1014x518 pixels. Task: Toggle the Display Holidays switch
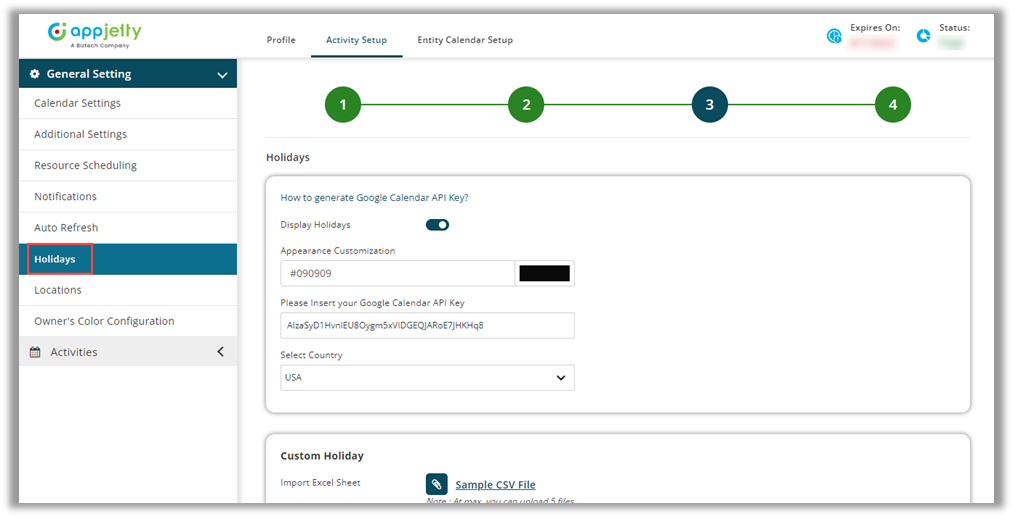[437, 225]
